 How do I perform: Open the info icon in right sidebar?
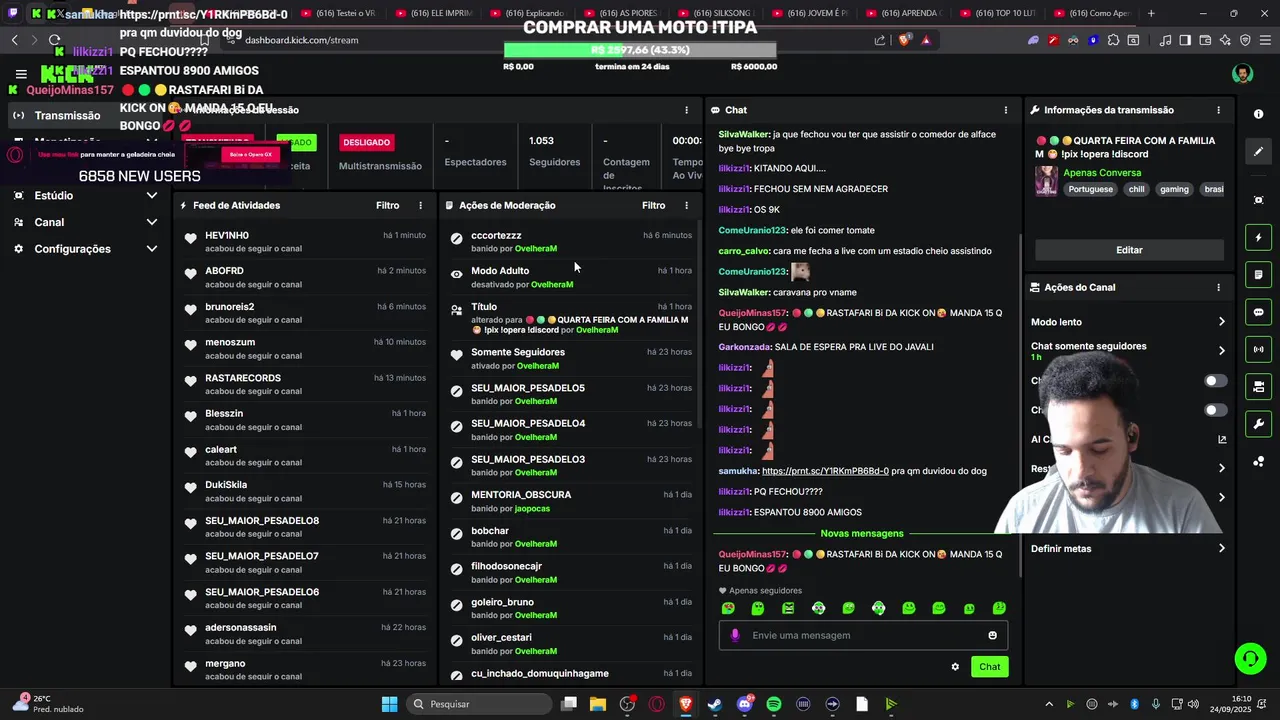(x=1259, y=114)
